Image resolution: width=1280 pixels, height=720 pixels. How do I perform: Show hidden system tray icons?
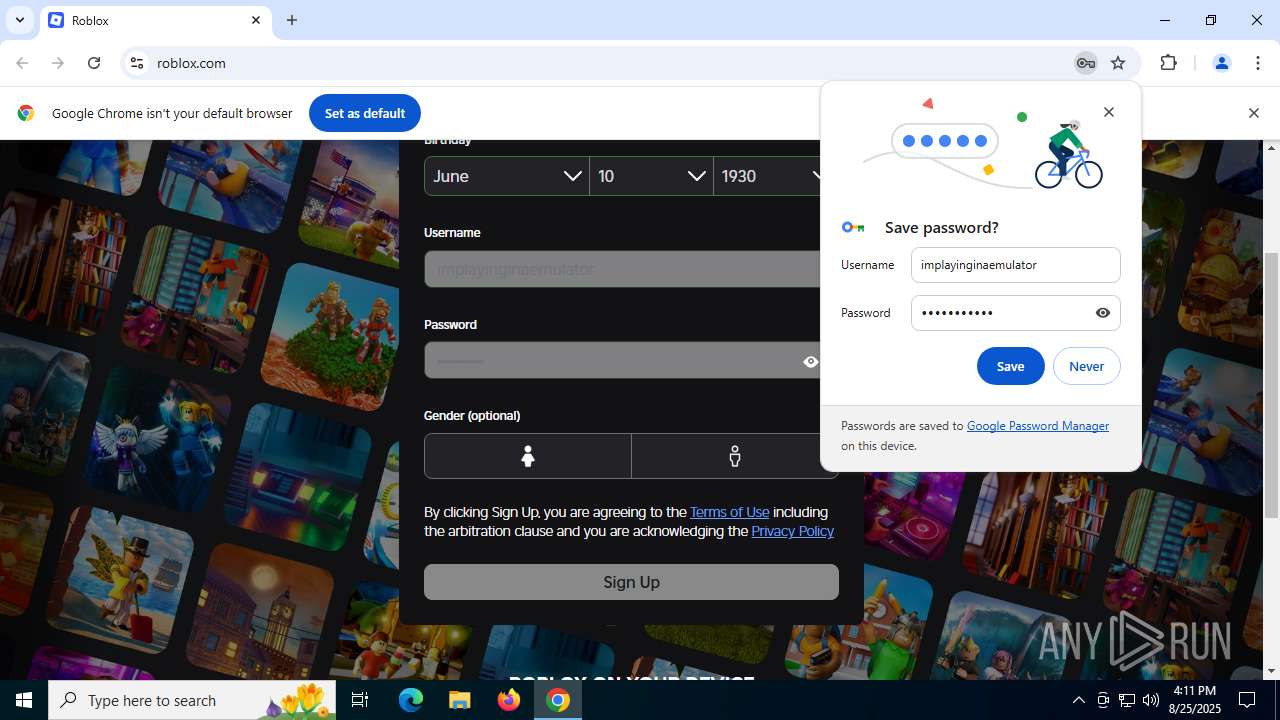point(1078,700)
